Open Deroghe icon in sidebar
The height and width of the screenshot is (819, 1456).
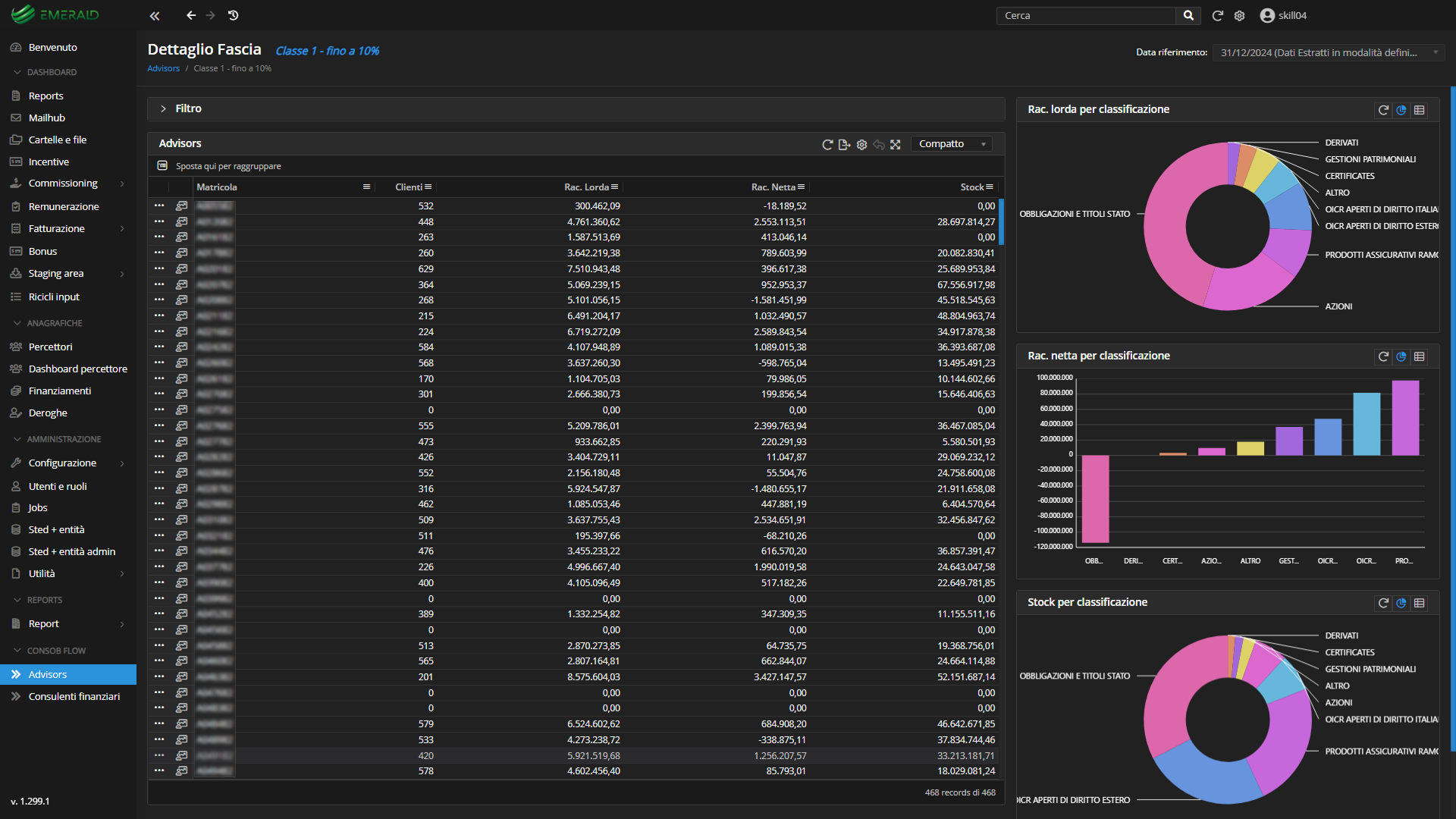(x=16, y=413)
